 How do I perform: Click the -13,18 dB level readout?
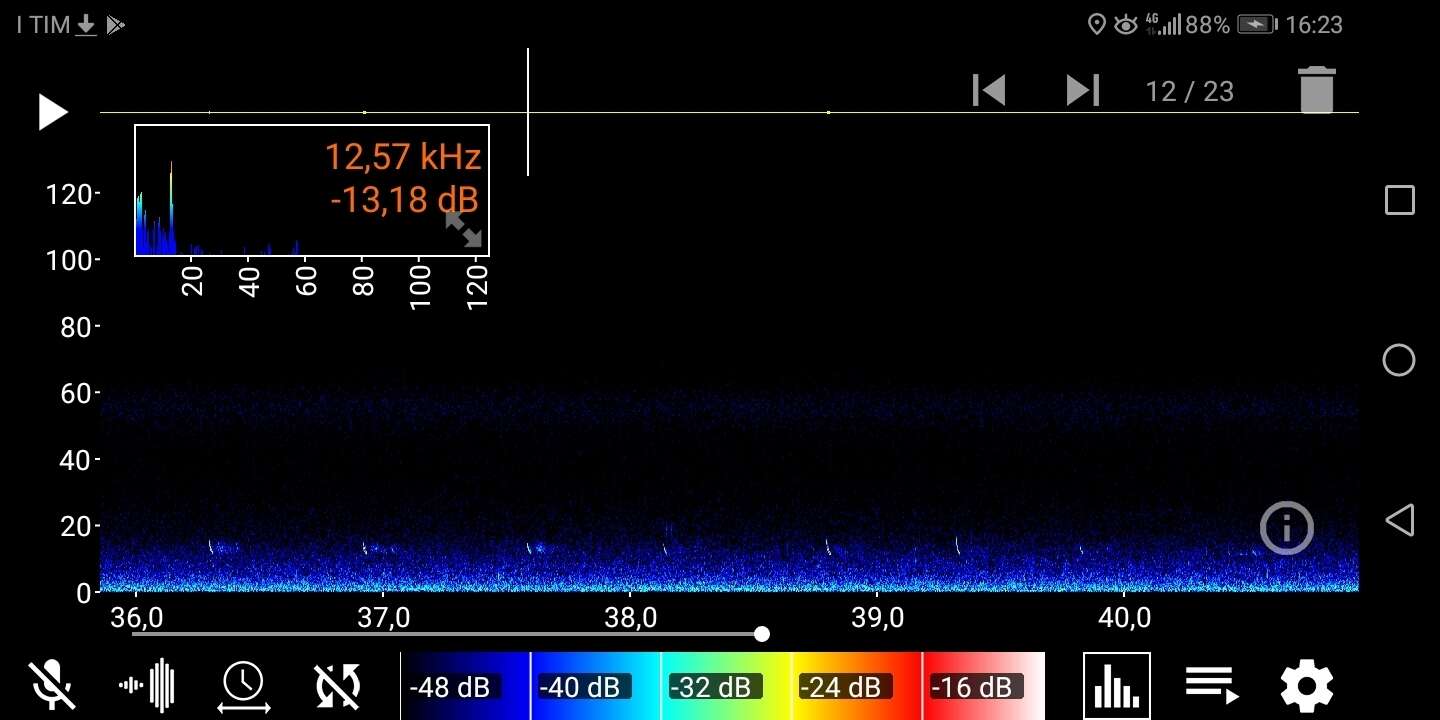click(x=404, y=199)
